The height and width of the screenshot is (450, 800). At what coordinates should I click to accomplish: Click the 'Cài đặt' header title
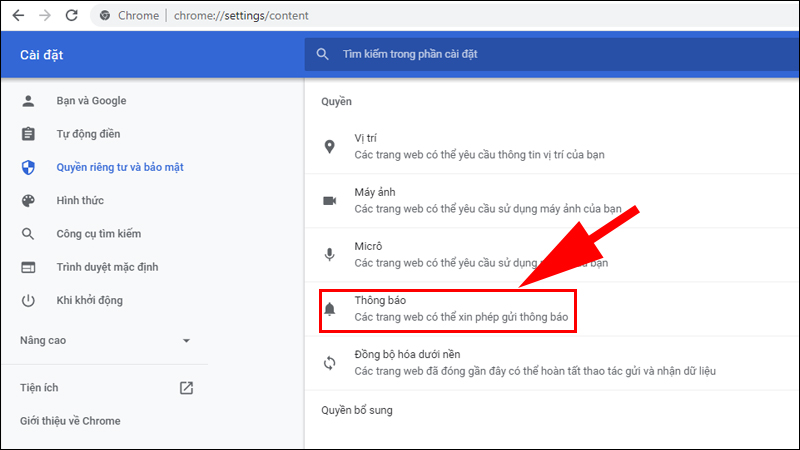coord(41,55)
